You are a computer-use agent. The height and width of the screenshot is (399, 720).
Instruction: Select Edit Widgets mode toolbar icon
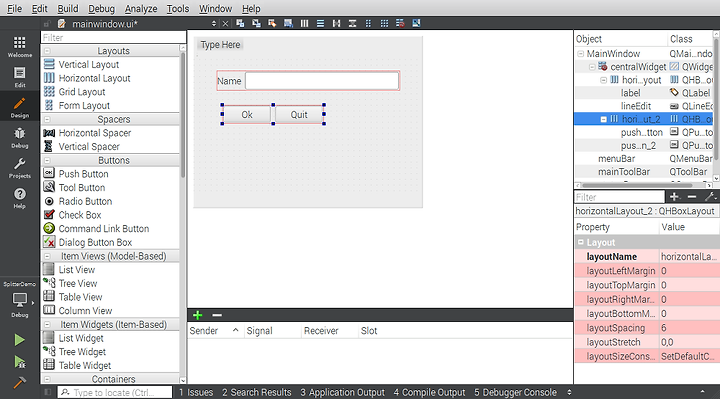coord(240,23)
